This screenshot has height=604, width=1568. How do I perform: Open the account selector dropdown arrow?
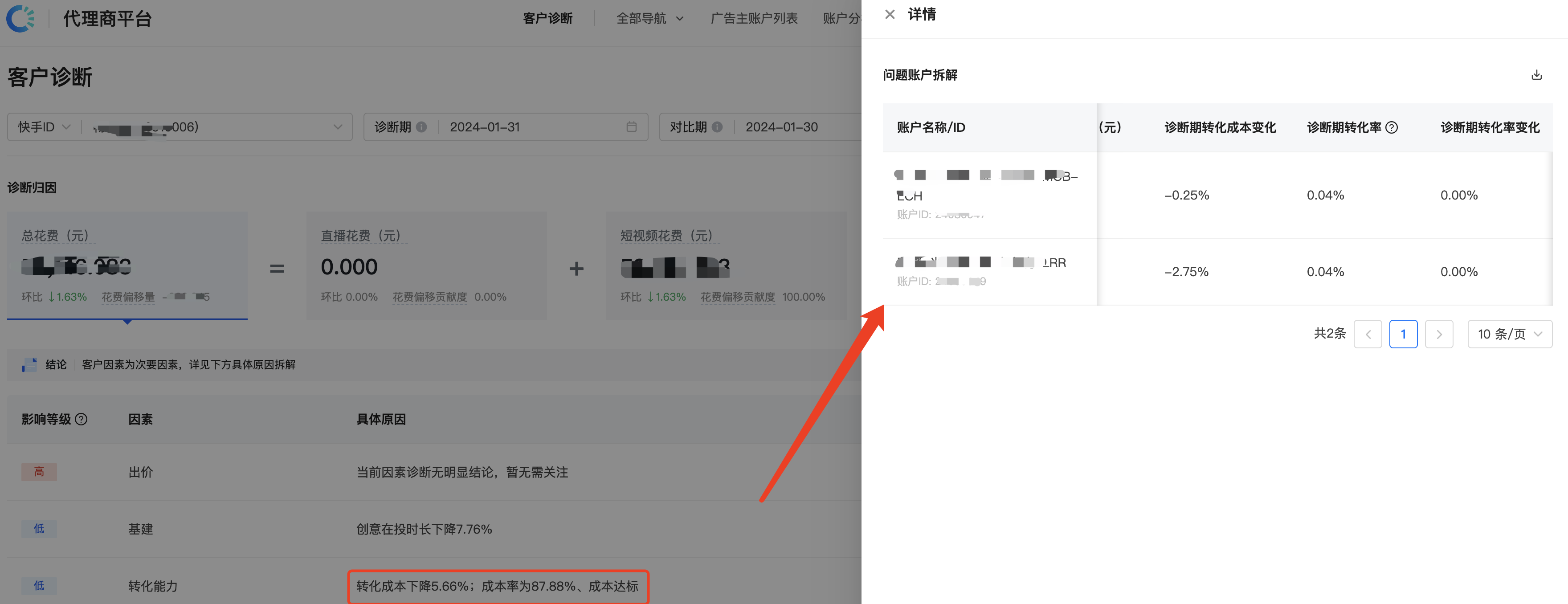tap(338, 127)
